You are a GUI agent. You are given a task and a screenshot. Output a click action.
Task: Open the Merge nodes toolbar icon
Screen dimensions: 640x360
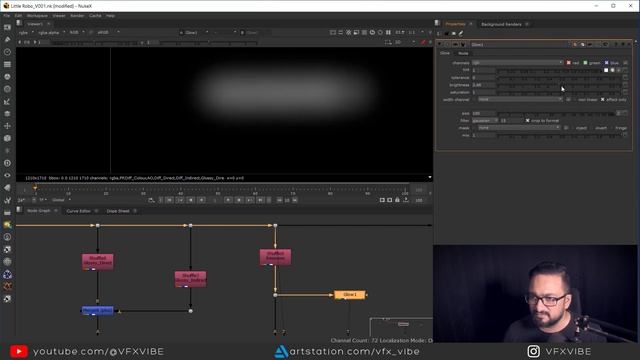[x=7, y=113]
